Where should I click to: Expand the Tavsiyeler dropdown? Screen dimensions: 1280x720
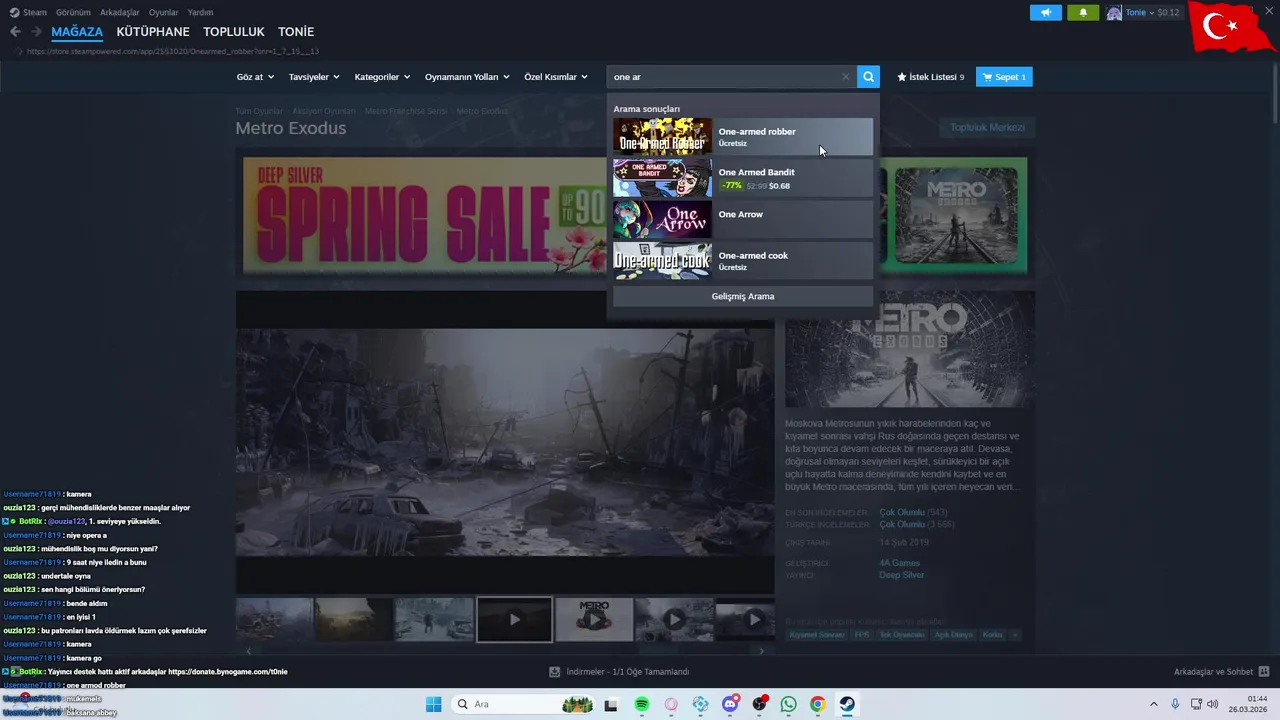(x=314, y=77)
